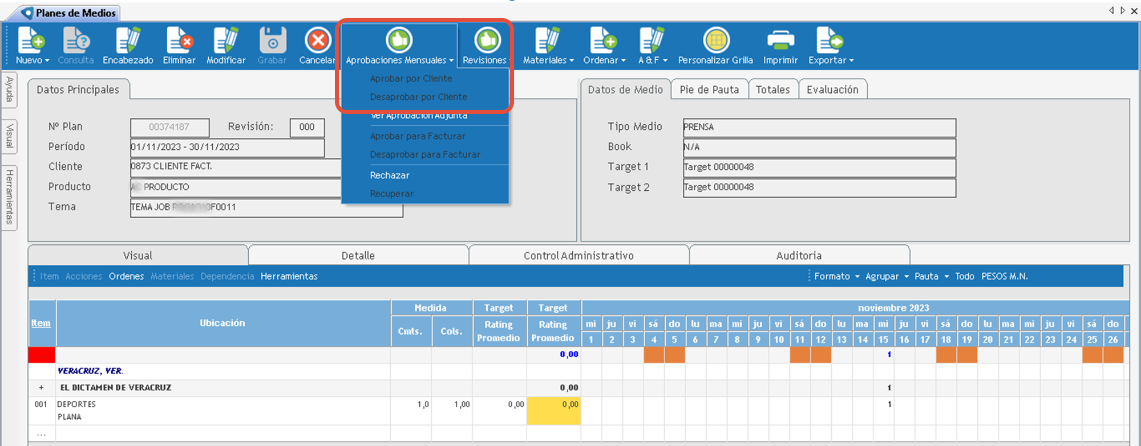Viewport: 1141px width, 446px height.
Task: Click the Período date range field
Action: click(226, 148)
